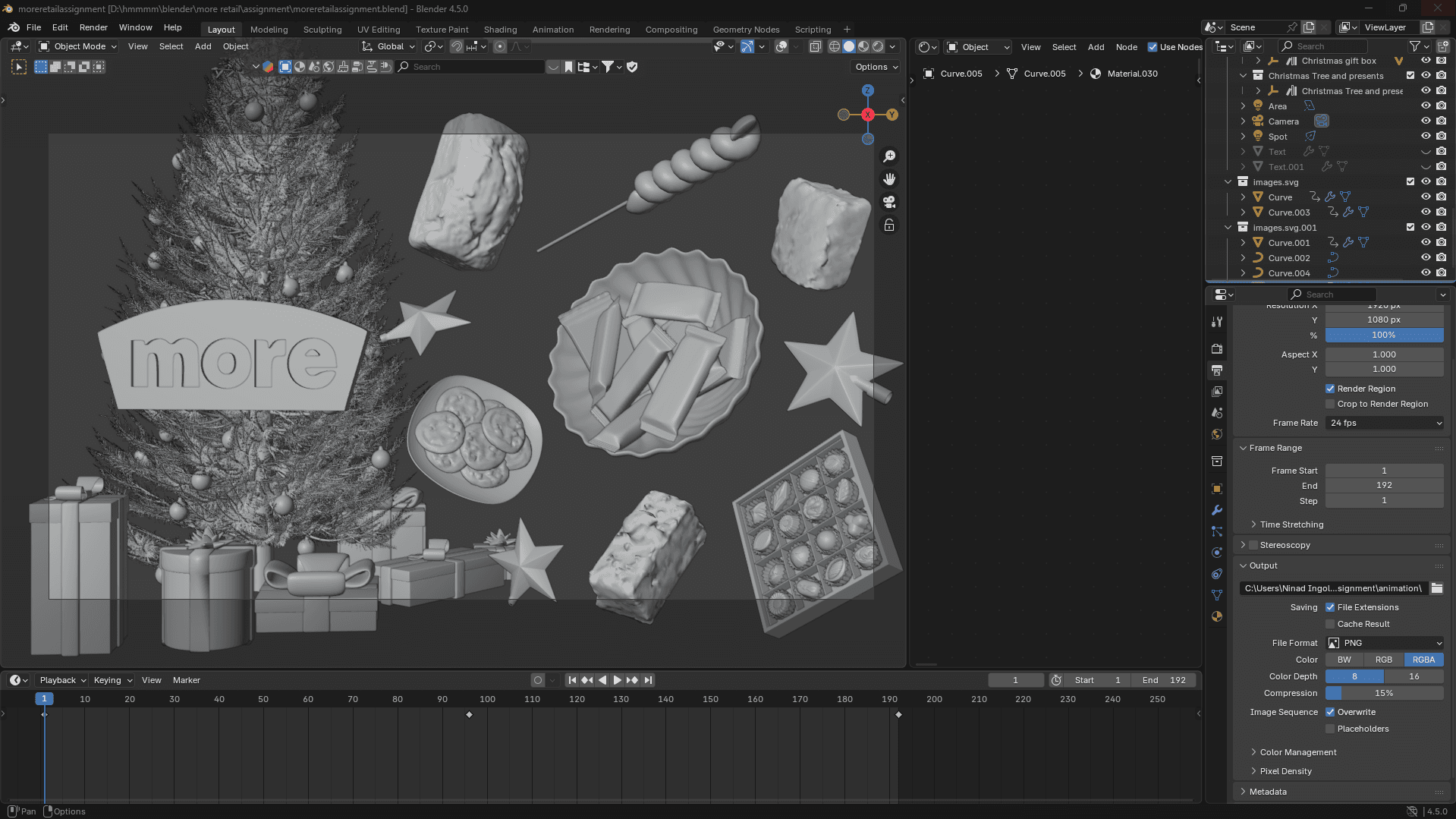This screenshot has width=1456, height=819.
Task: Adjust the Compression 15% slider
Action: click(1384, 693)
